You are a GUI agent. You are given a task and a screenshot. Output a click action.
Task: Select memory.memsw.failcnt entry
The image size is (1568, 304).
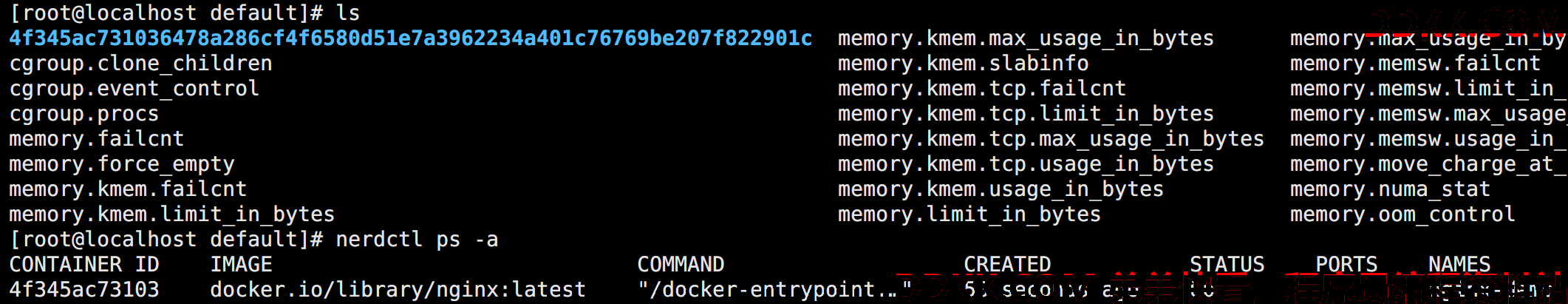point(1415,64)
